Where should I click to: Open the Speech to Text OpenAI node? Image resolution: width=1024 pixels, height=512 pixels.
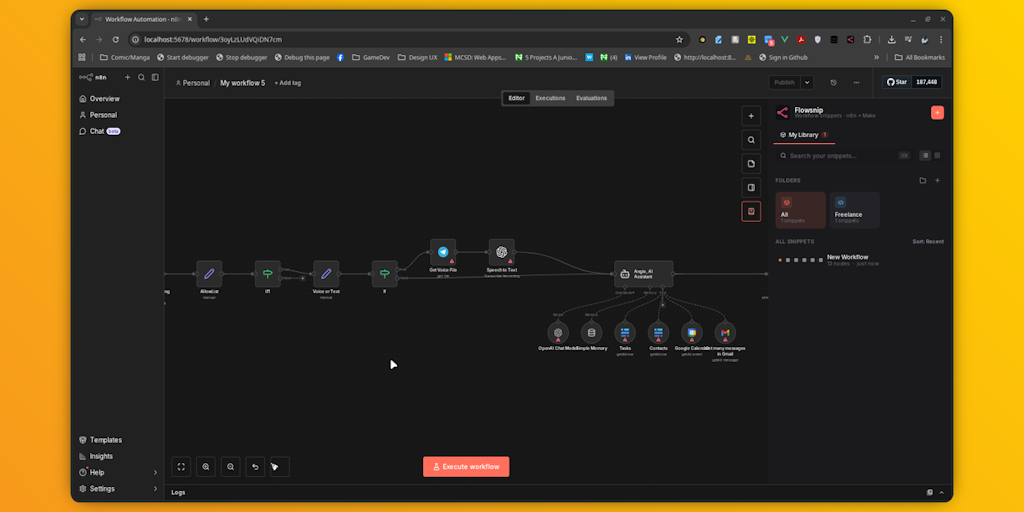click(x=502, y=251)
